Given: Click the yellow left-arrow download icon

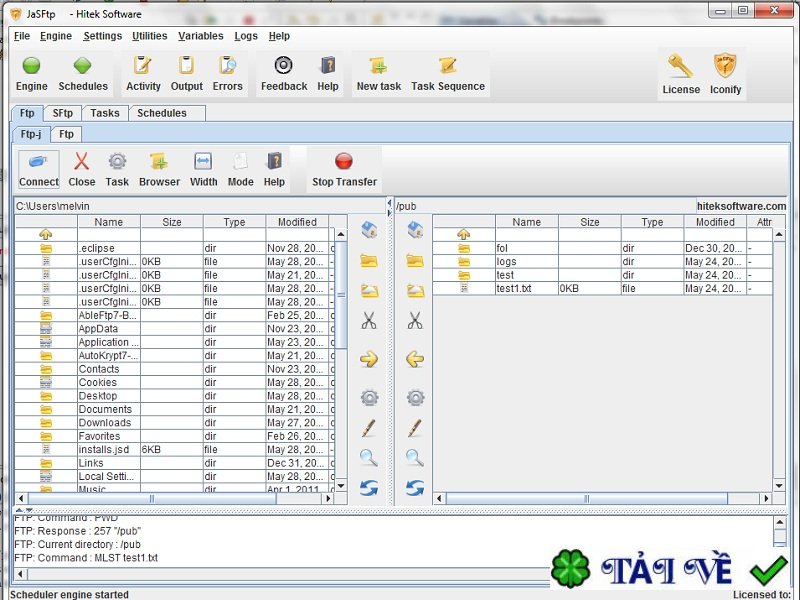Looking at the screenshot, I should [415, 359].
